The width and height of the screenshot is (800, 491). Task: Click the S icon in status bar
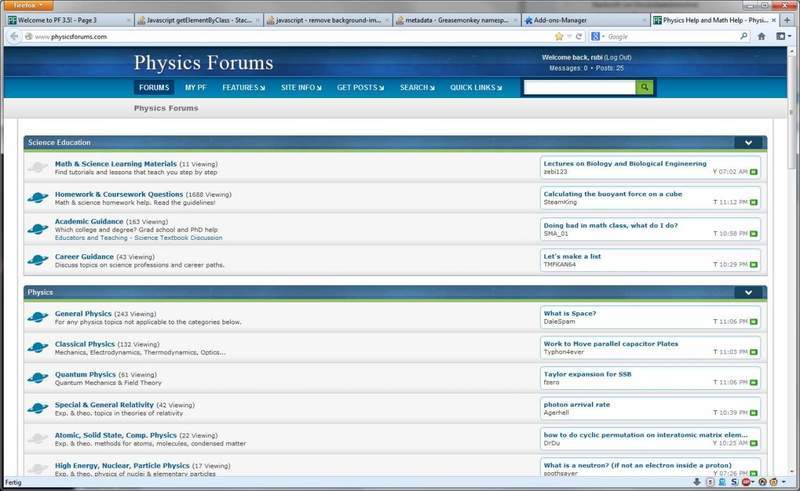[x=734, y=482]
